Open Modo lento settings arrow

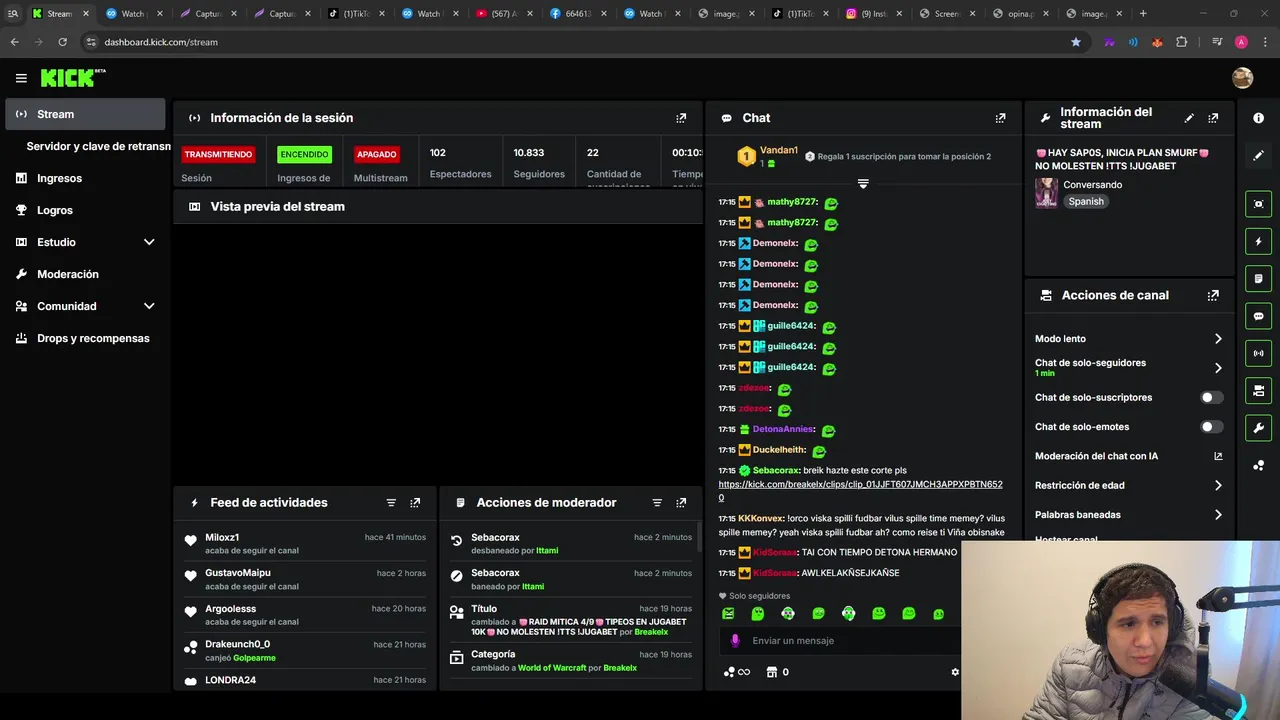[x=1218, y=339]
